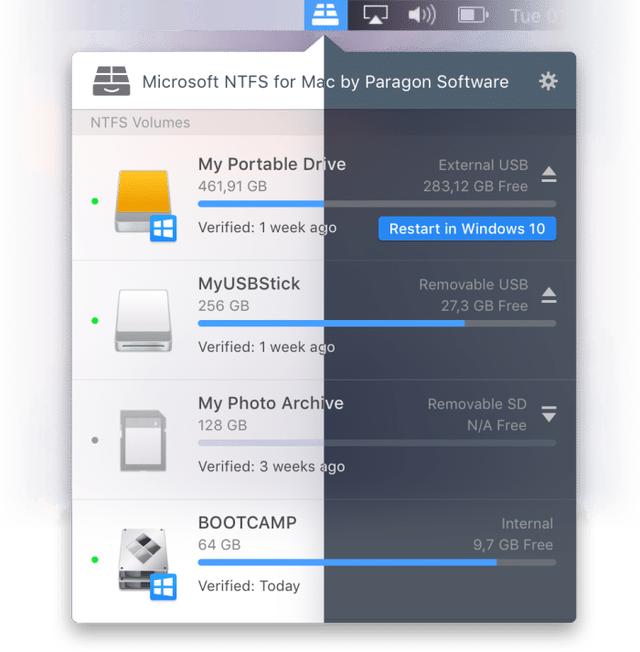
Task: Click the MyUSBStick usage bar
Action: pos(377,323)
